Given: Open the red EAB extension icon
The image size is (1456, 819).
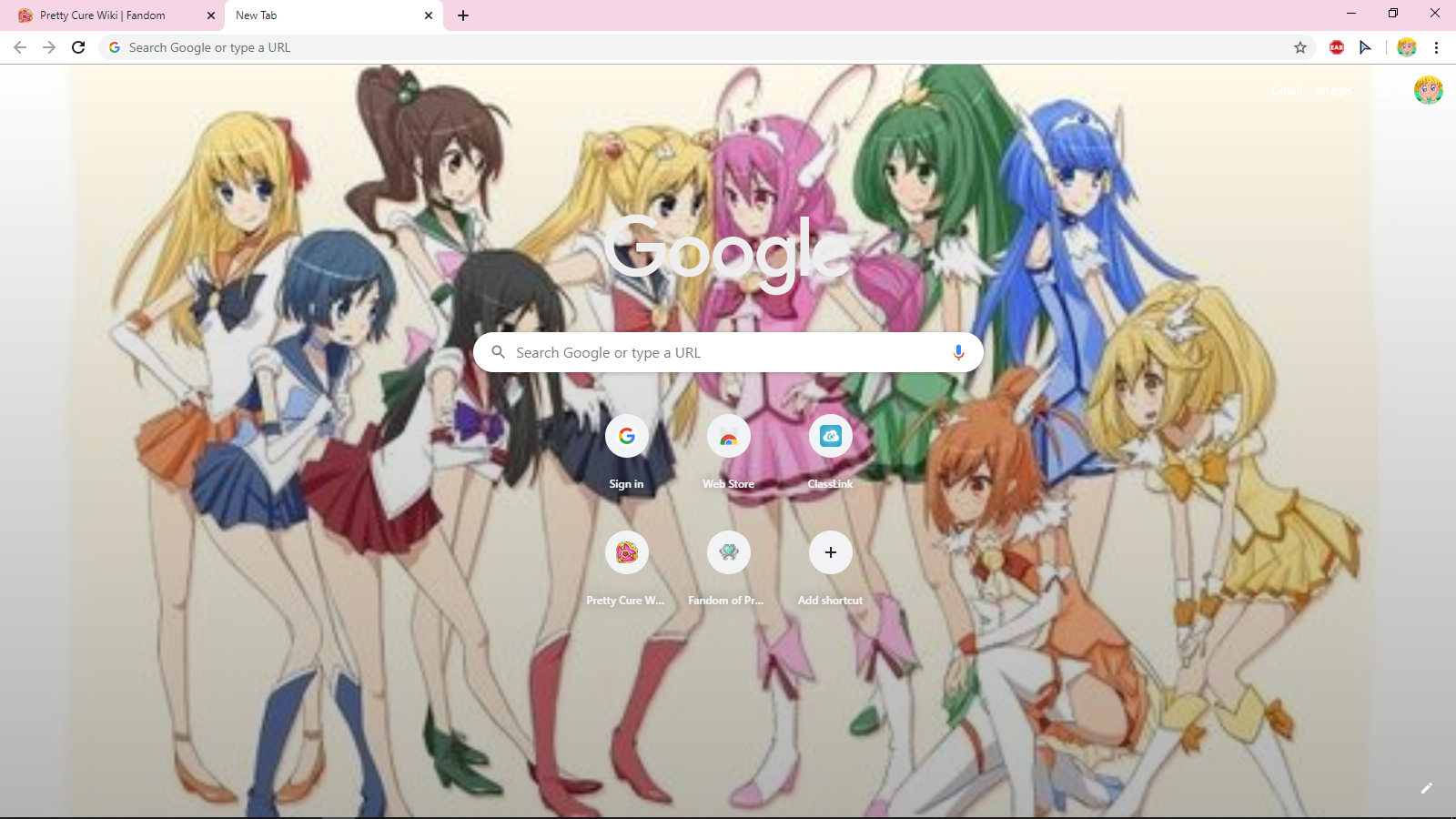Looking at the screenshot, I should [1337, 47].
